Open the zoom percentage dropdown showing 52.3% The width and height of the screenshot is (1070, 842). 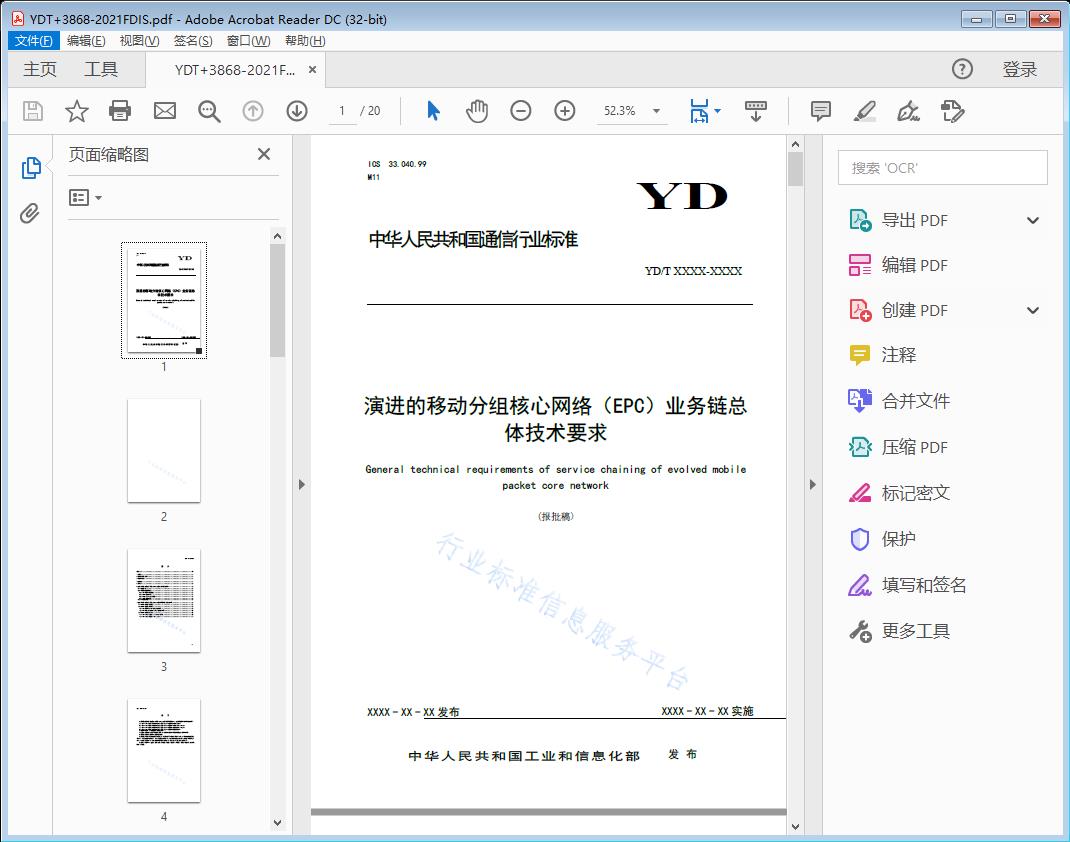pyautogui.click(x=655, y=111)
